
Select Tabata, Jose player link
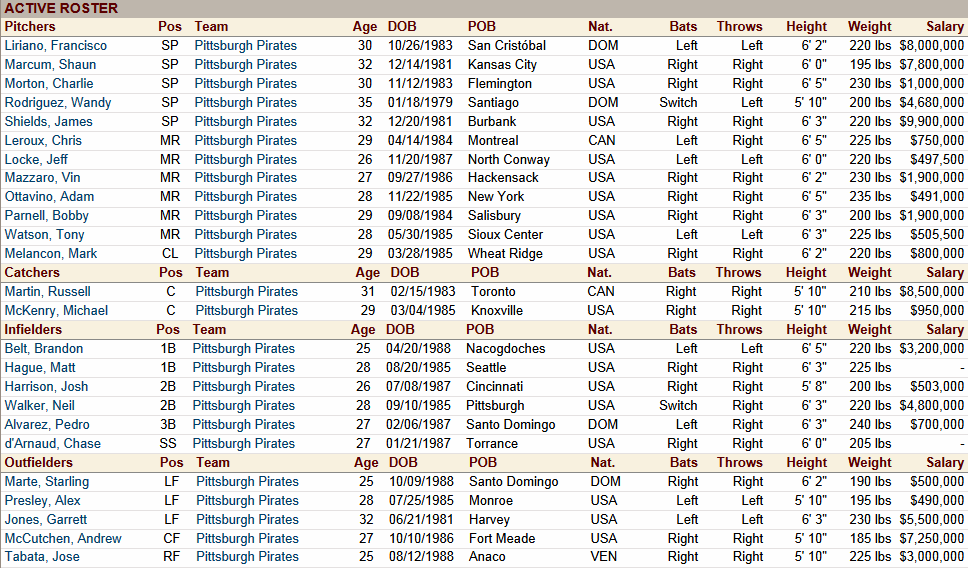click(42, 557)
